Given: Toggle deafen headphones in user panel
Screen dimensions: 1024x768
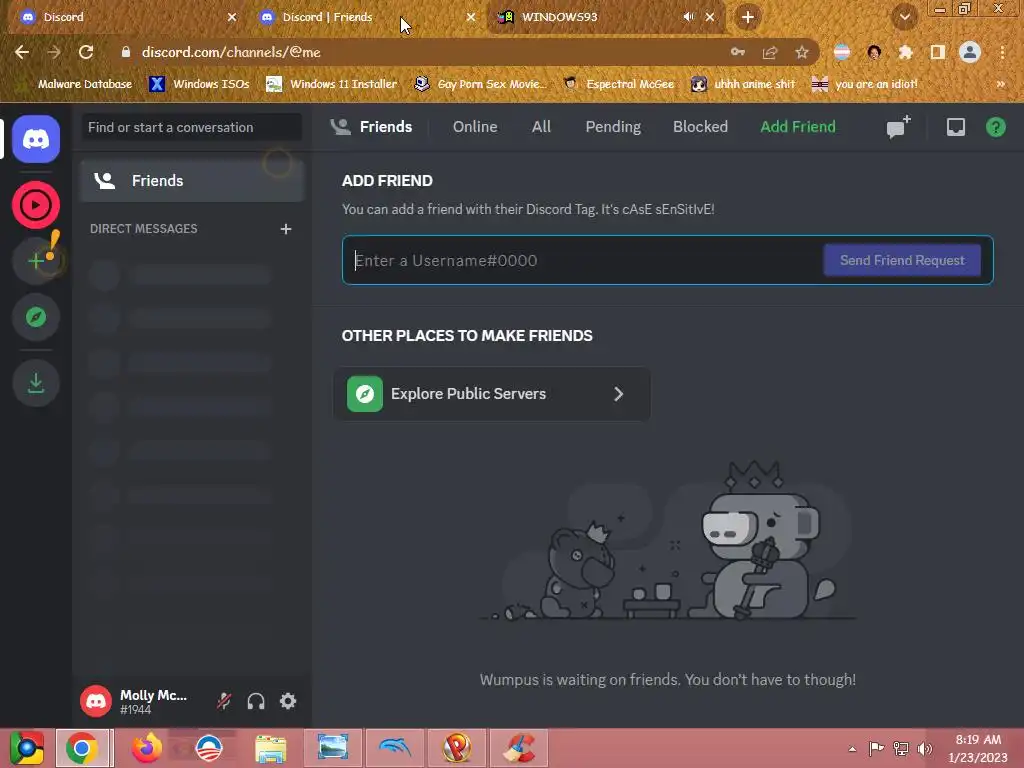Looking at the screenshot, I should click(x=256, y=701).
